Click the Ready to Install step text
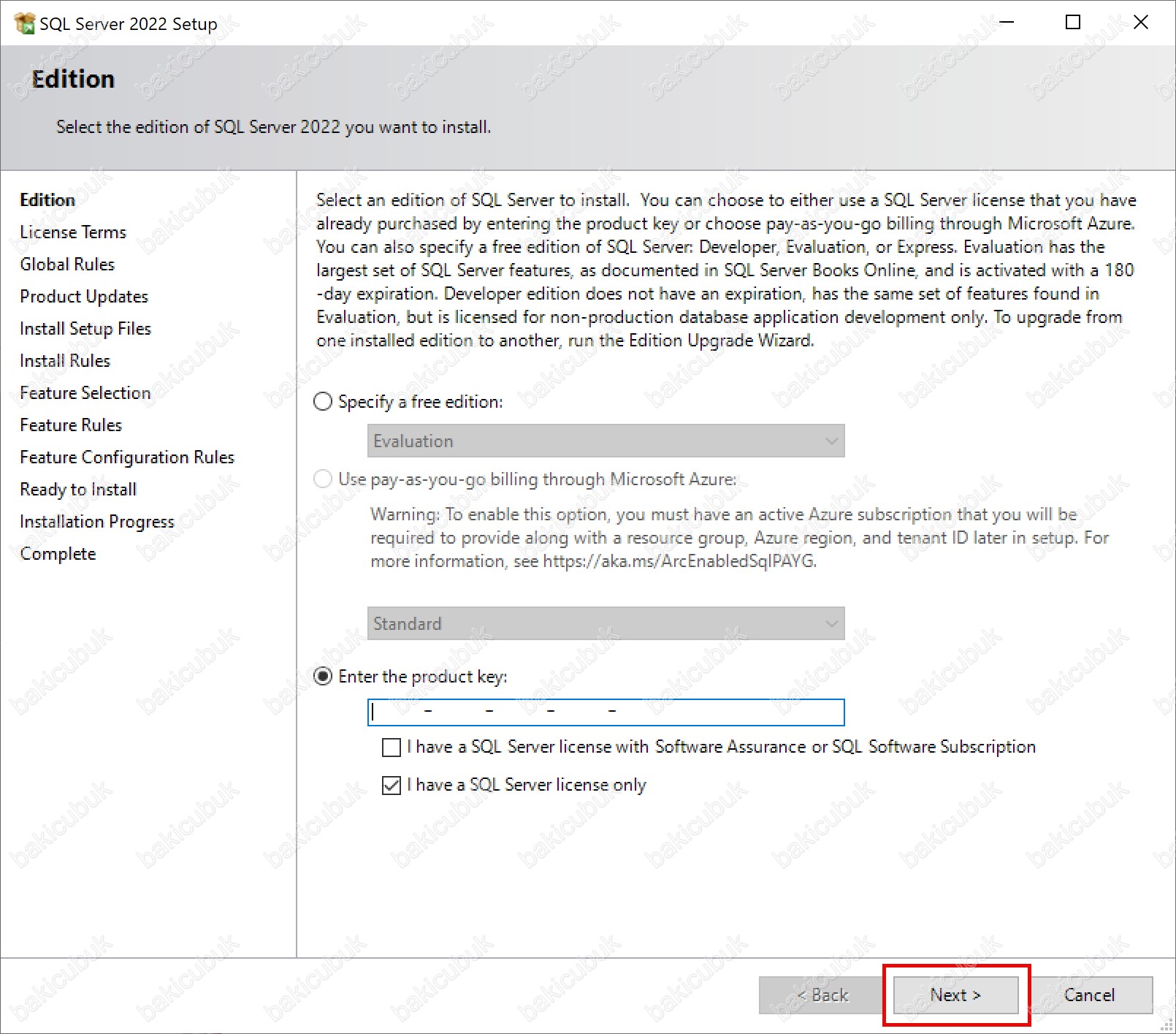 [78, 490]
